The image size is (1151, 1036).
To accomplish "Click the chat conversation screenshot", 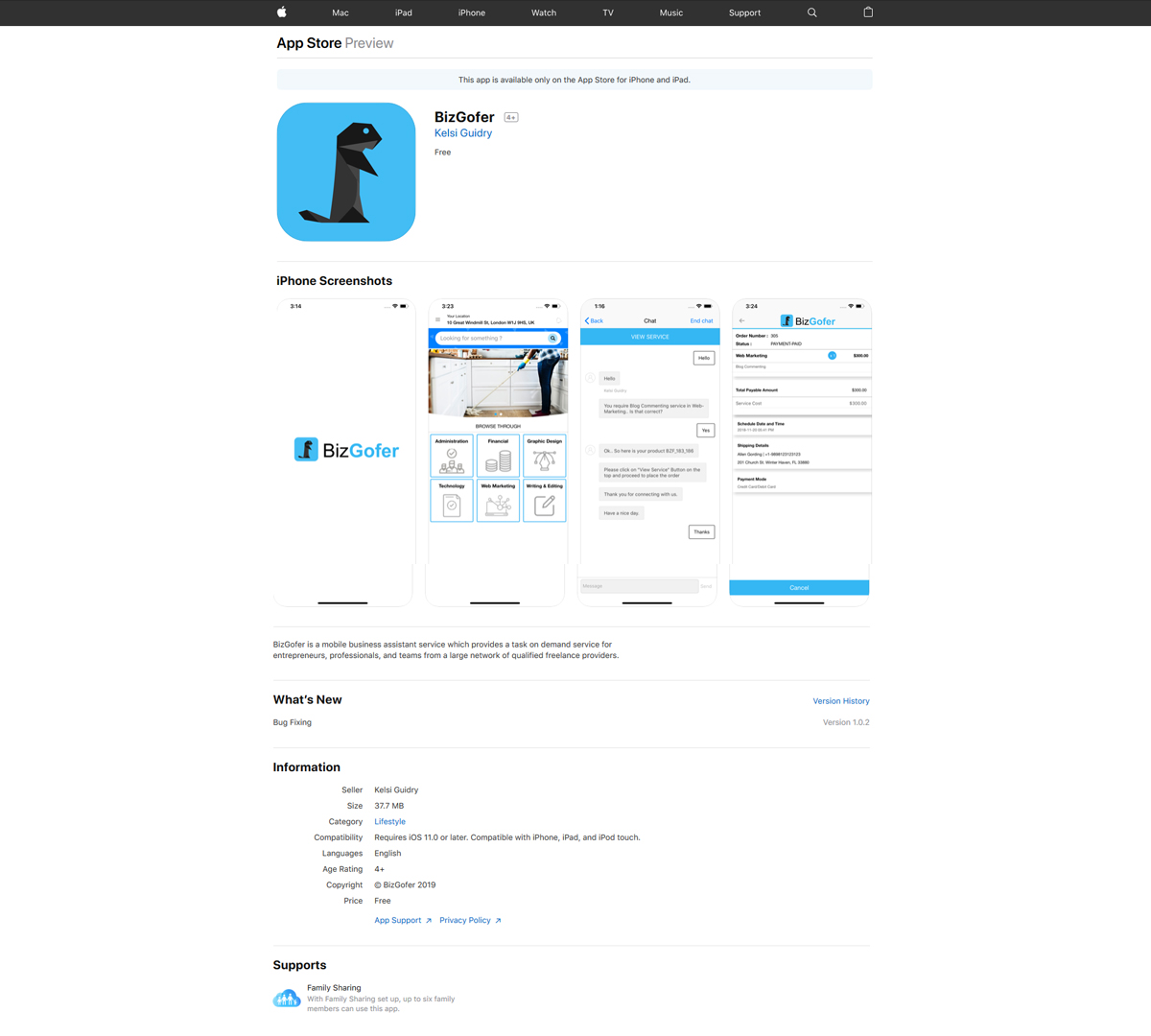I will (648, 453).
